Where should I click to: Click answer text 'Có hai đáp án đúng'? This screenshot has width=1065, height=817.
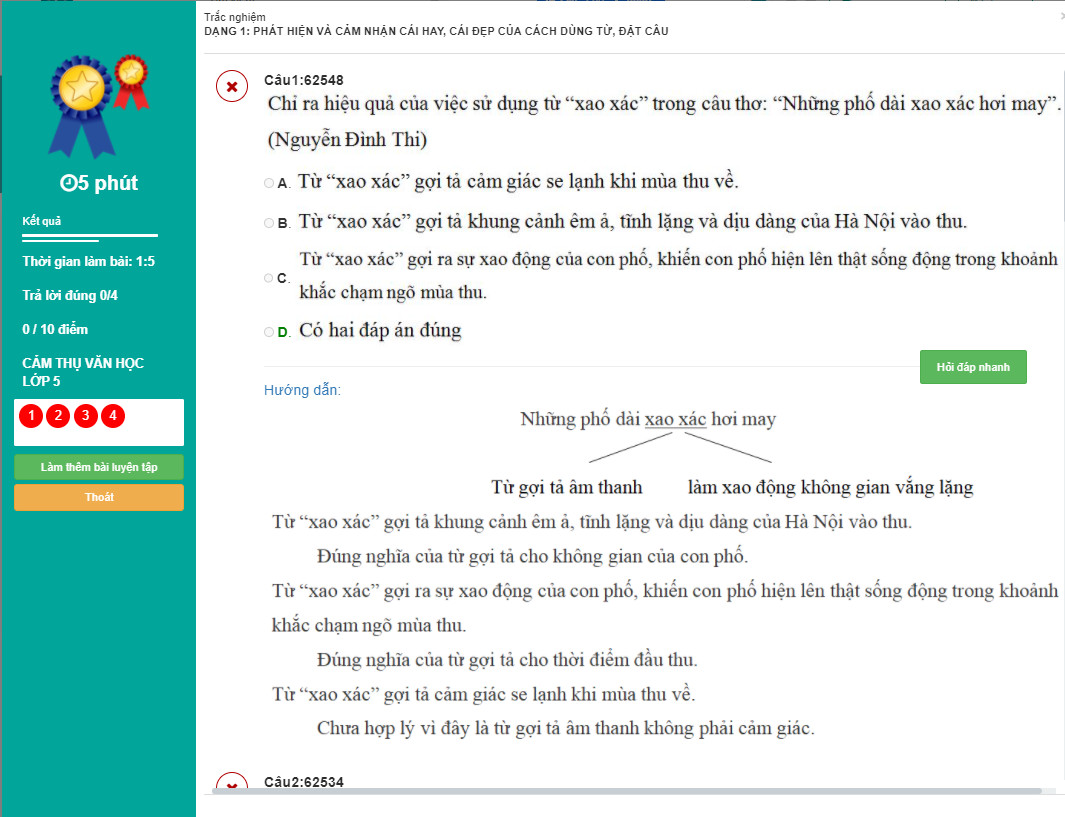pos(380,330)
